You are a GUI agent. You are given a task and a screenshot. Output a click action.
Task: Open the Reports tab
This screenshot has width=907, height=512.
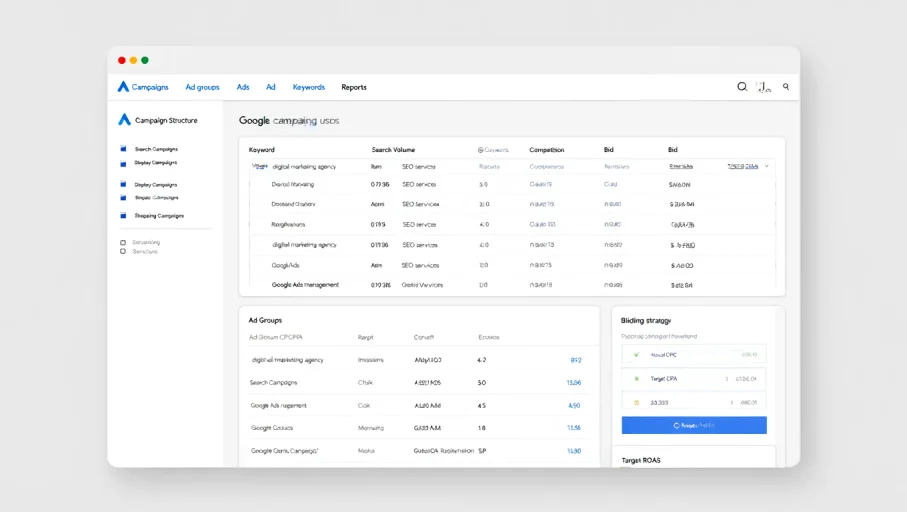tap(354, 87)
